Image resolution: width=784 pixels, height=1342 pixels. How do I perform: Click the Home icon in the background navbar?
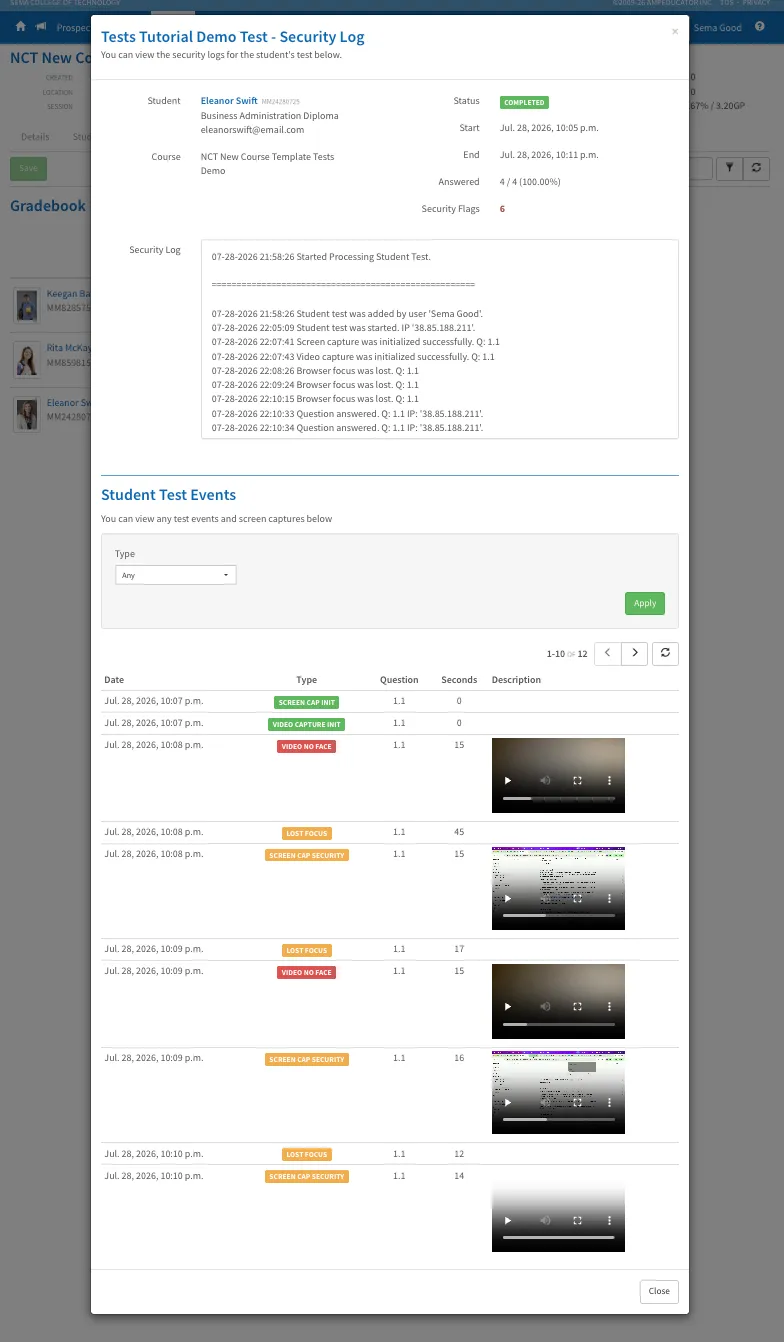click(x=21, y=27)
